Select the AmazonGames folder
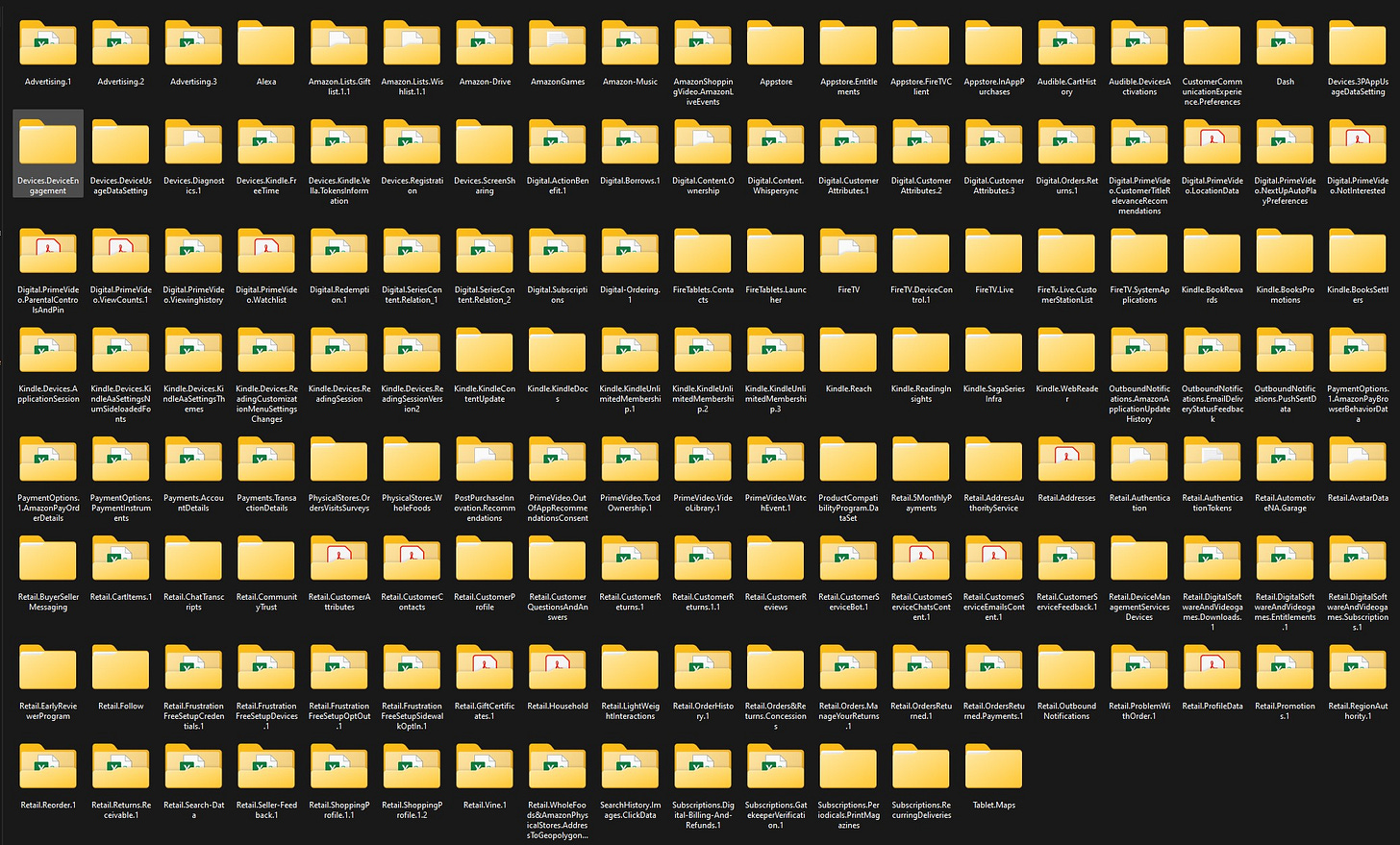Screen dimensions: 1400x845 [x=558, y=45]
